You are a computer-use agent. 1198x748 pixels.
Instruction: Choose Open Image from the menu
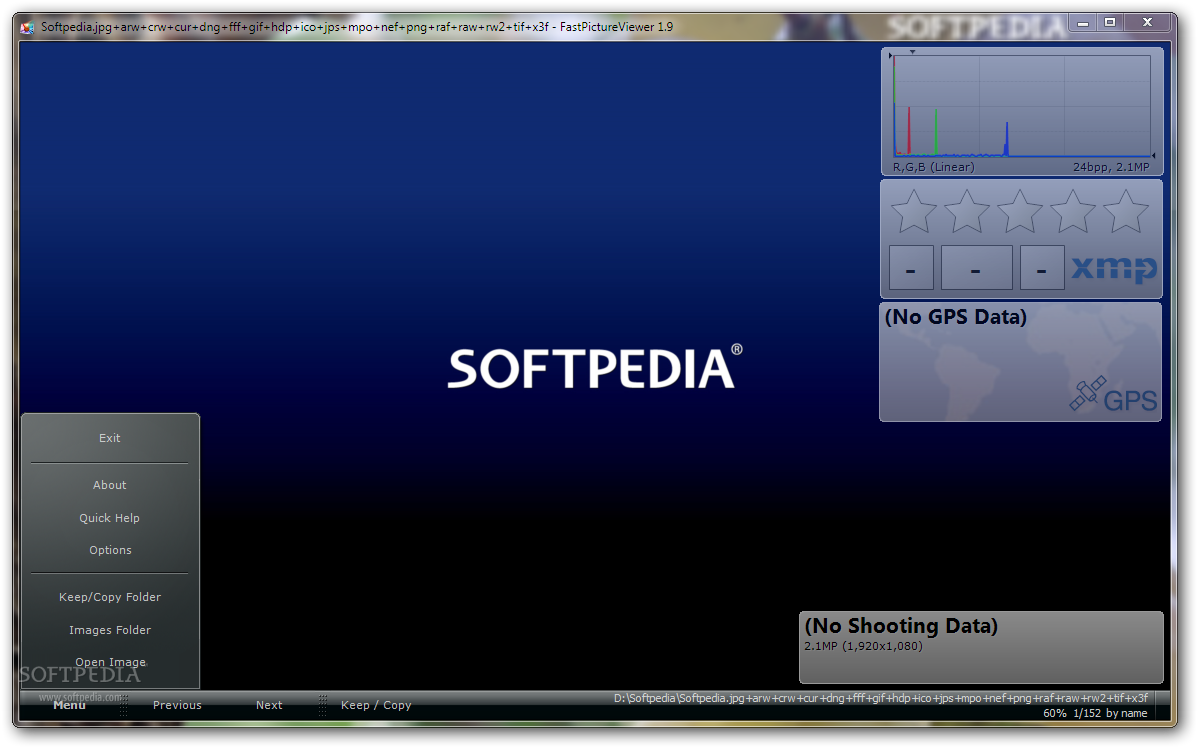tap(110, 662)
